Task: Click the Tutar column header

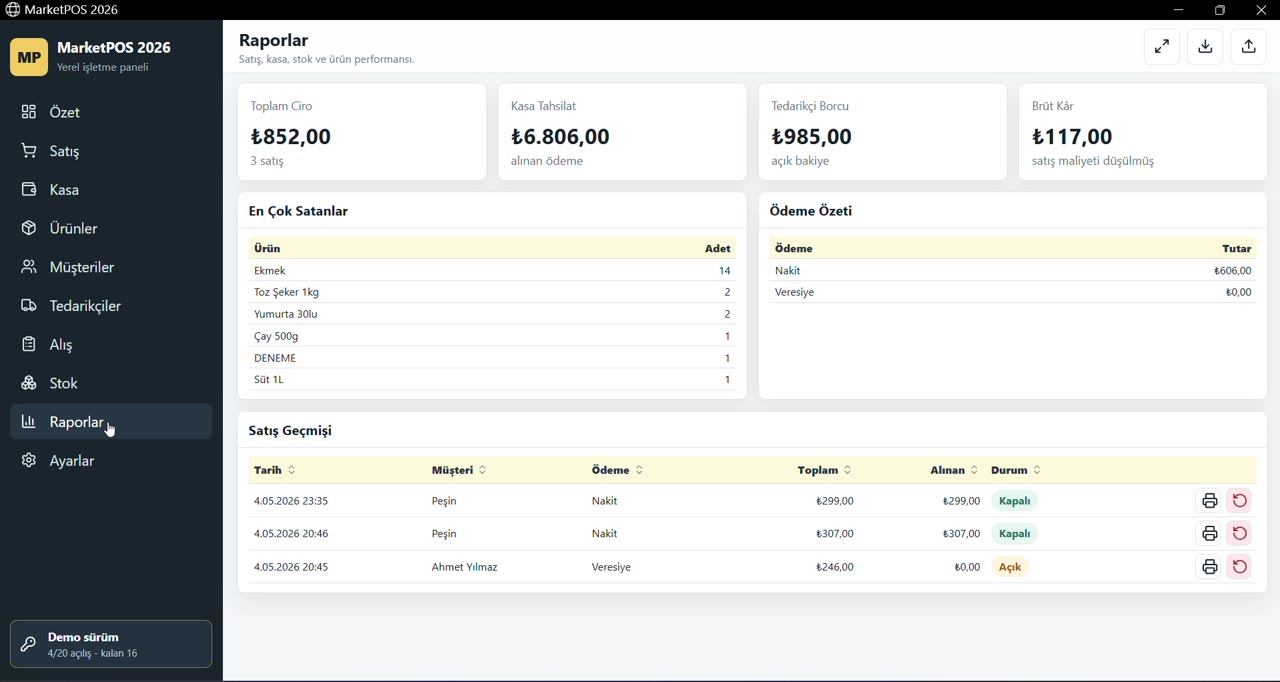Action: point(1237,249)
